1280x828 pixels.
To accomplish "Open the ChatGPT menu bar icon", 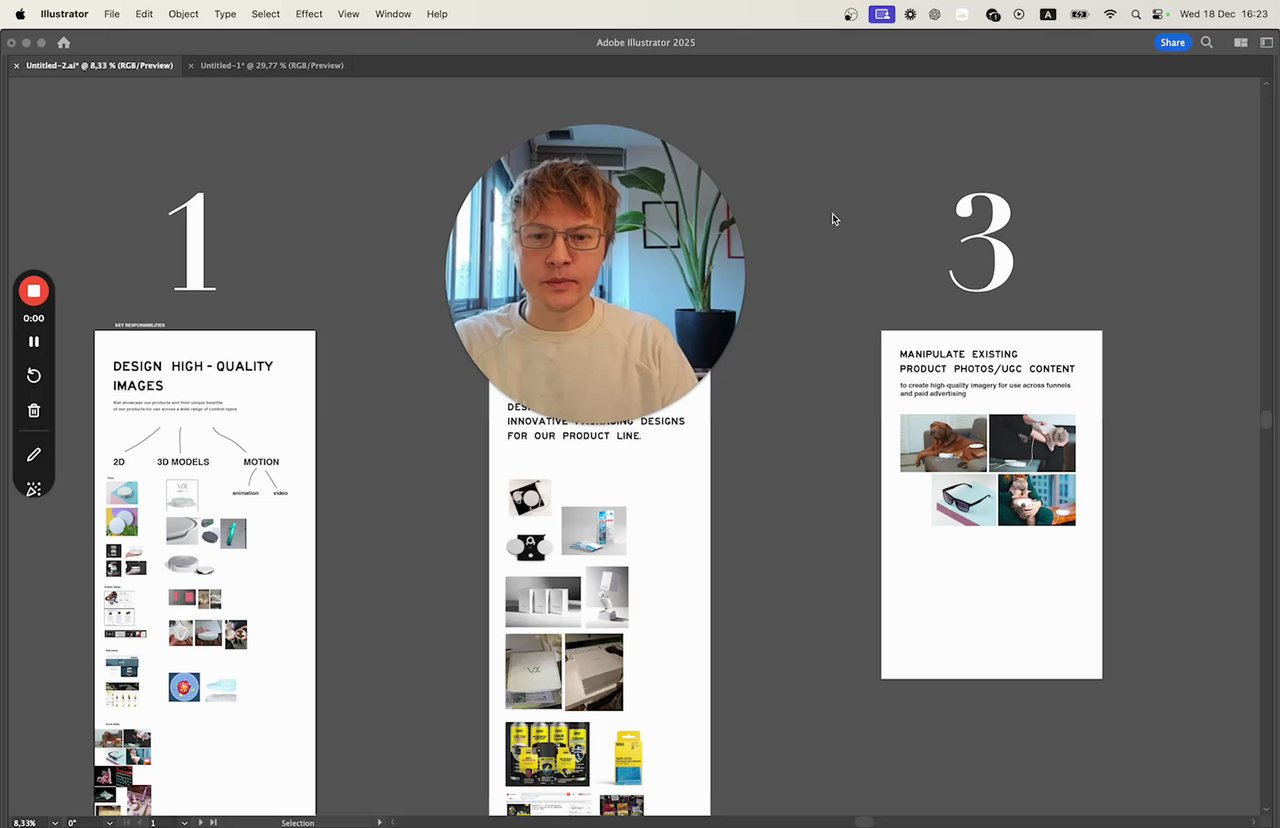I will (x=935, y=14).
